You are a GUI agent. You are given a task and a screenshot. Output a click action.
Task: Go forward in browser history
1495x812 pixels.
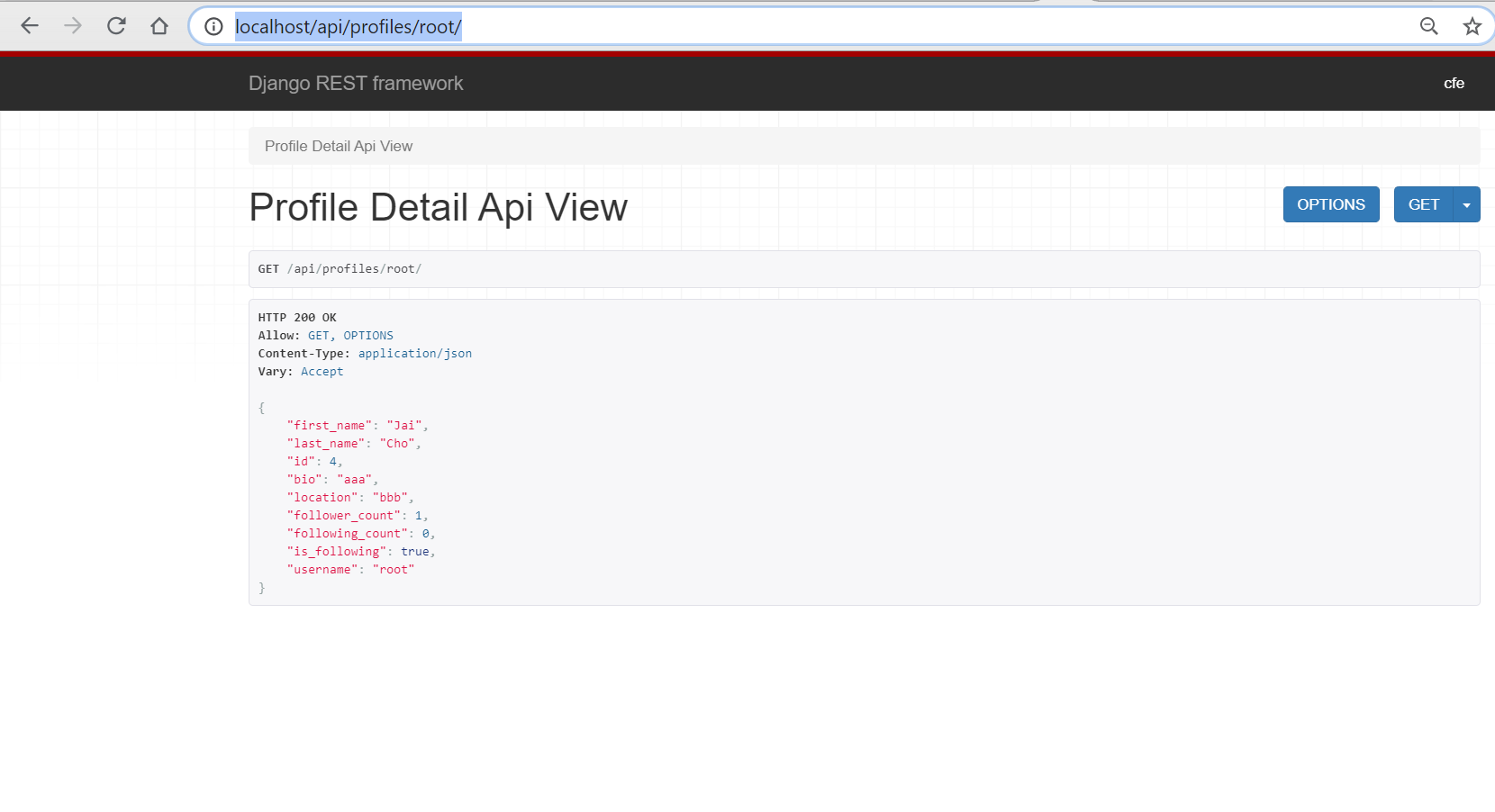73,26
